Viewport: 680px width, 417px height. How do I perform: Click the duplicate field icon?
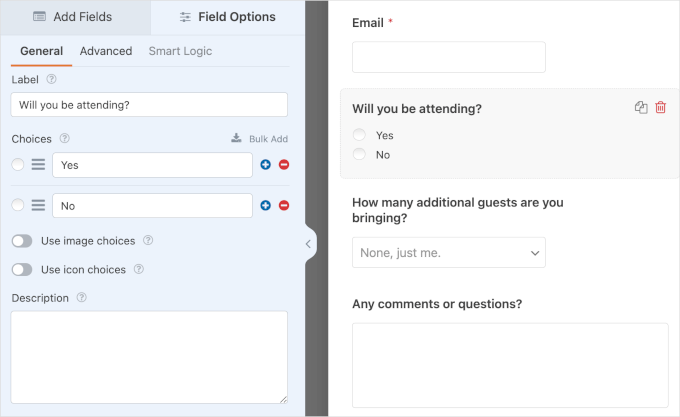pos(641,108)
